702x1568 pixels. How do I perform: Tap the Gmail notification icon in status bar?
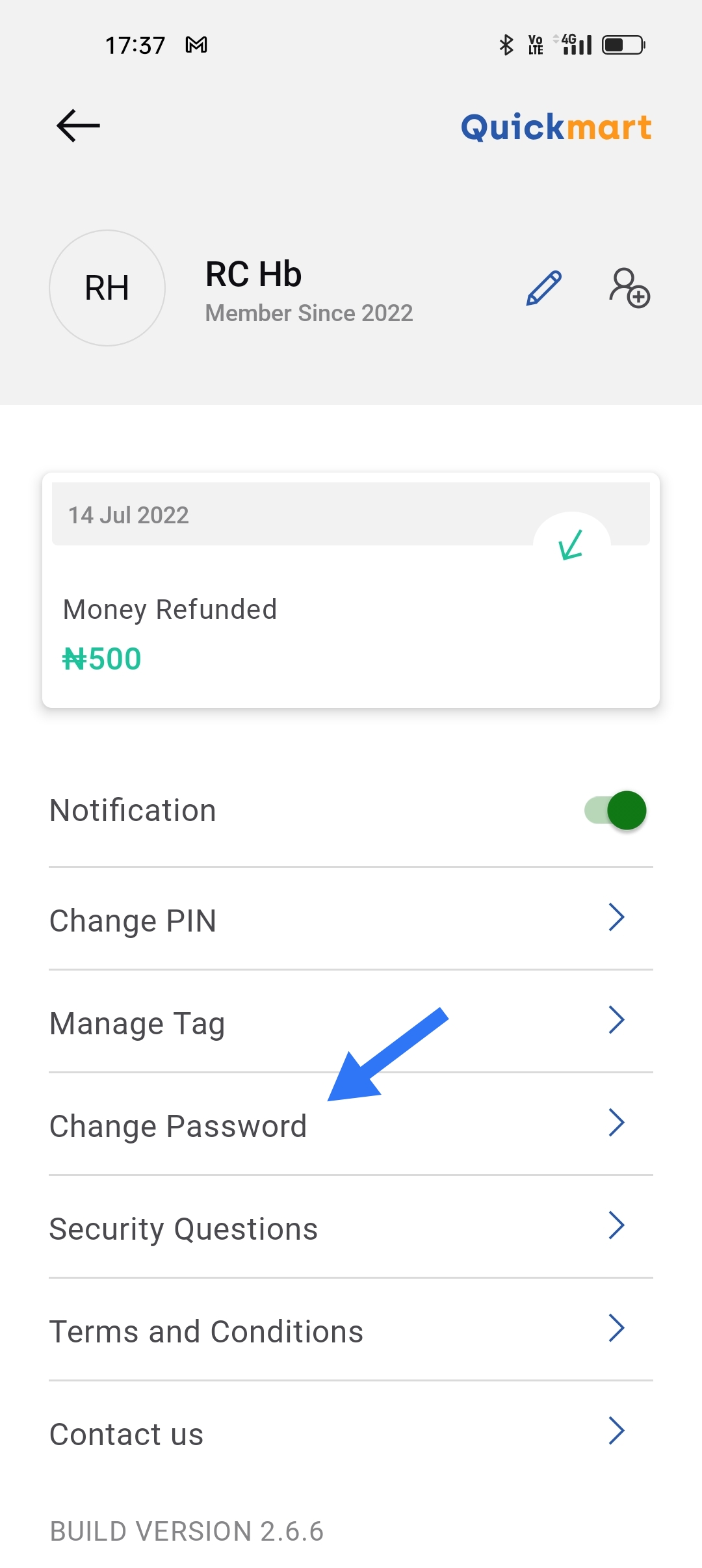coord(196,45)
